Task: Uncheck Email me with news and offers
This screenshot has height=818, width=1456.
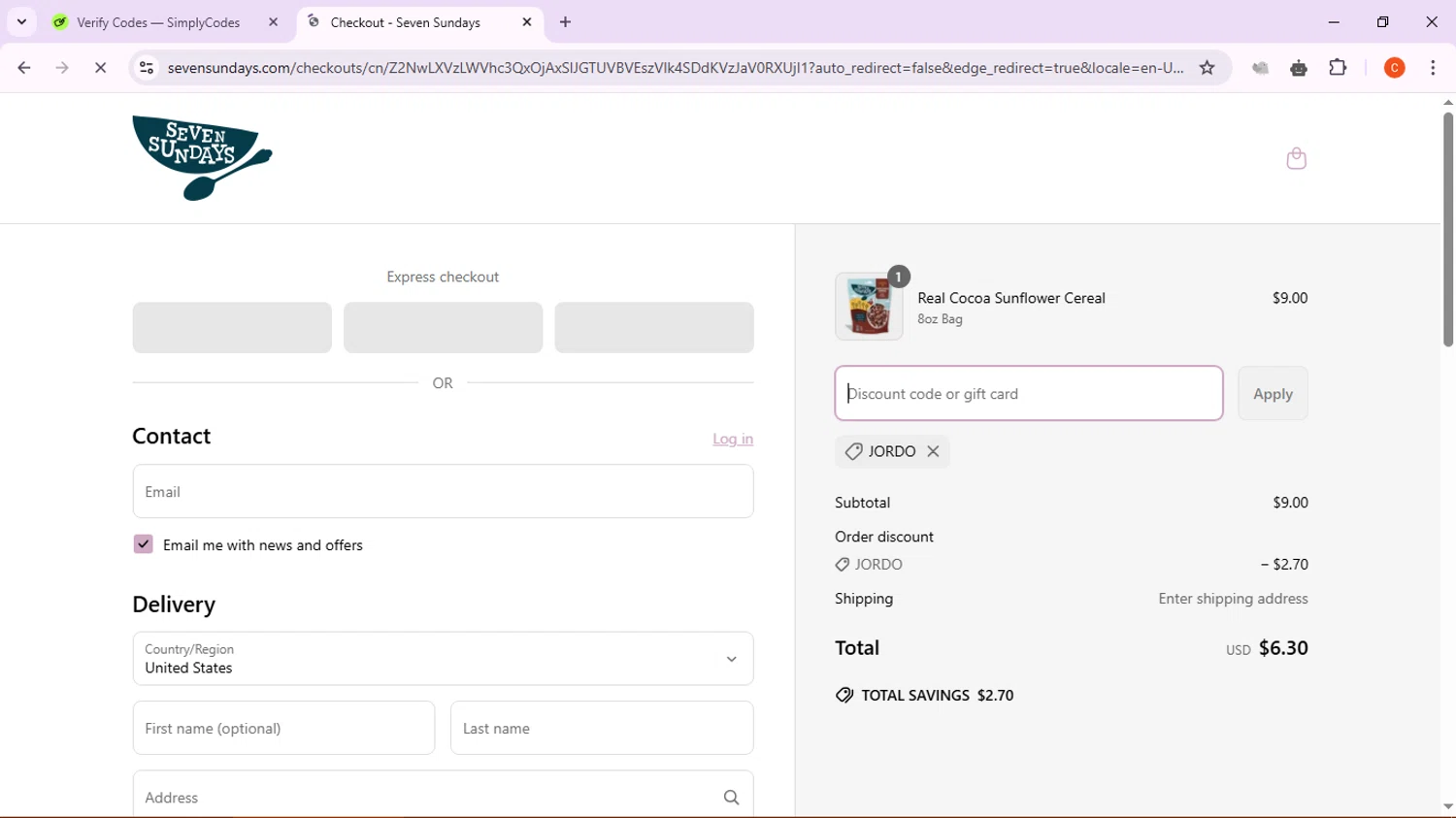Action: [143, 544]
